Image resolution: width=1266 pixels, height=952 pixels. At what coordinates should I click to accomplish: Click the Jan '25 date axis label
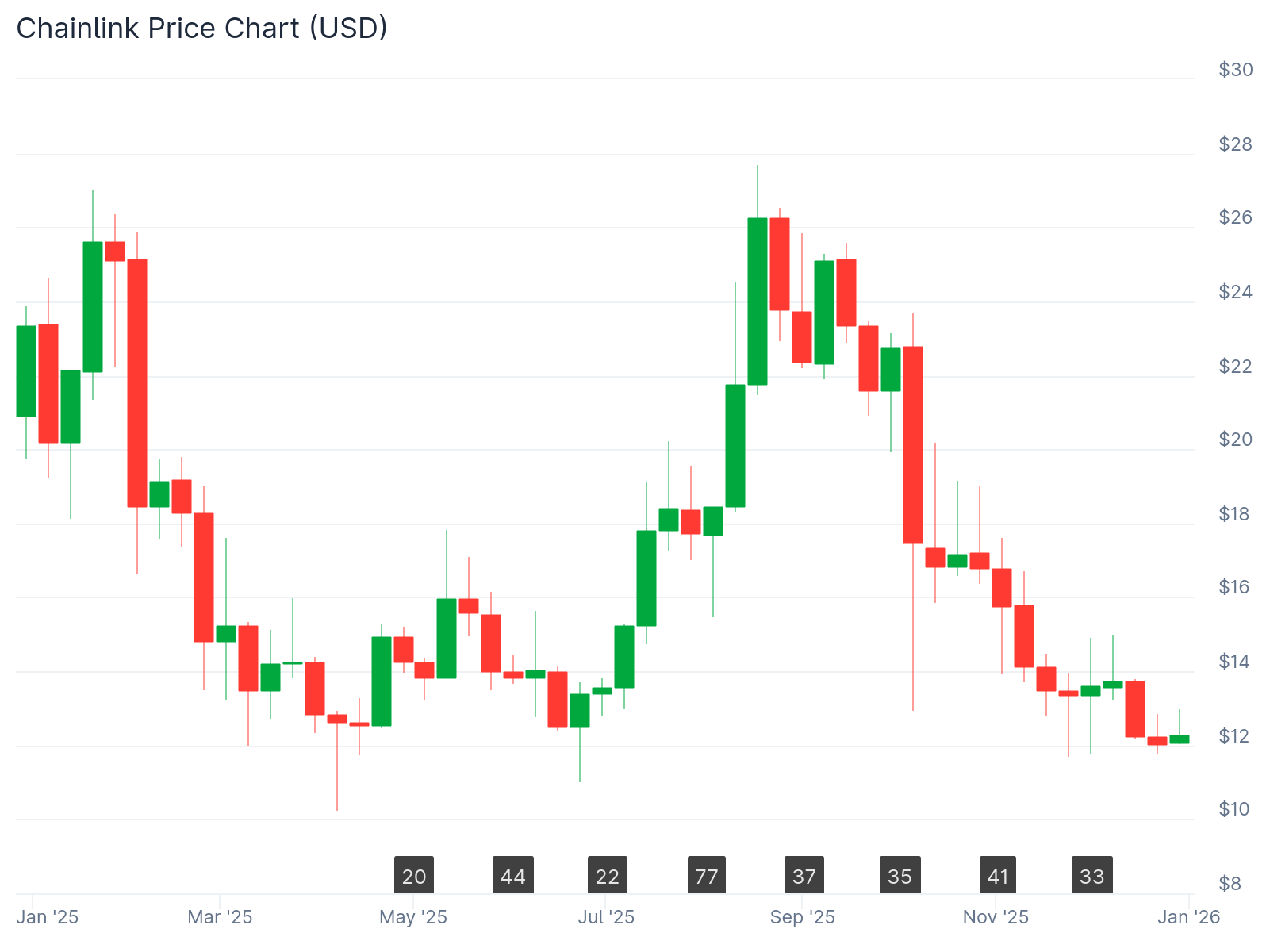coord(48,917)
